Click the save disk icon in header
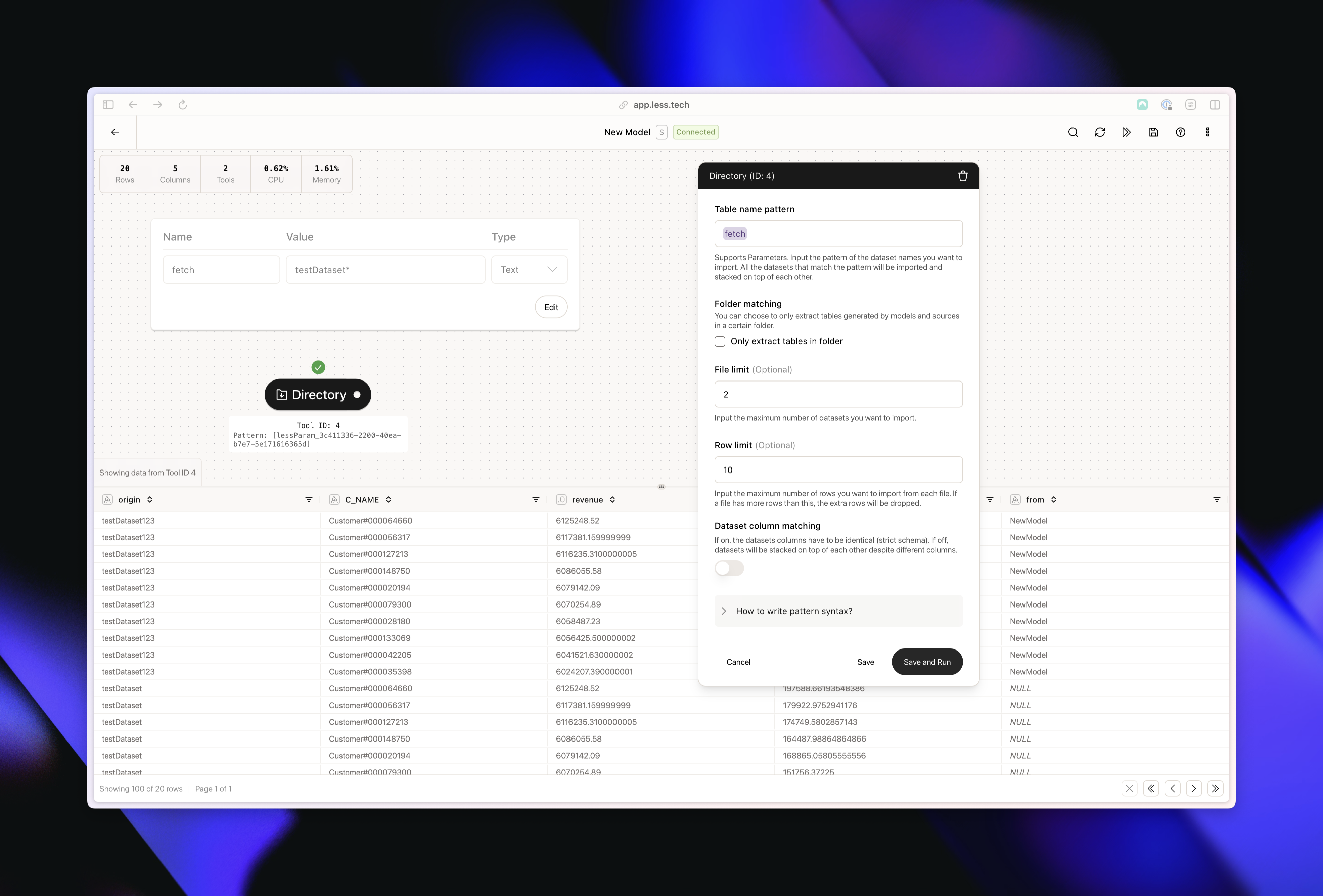The width and height of the screenshot is (1323, 896). (x=1153, y=132)
